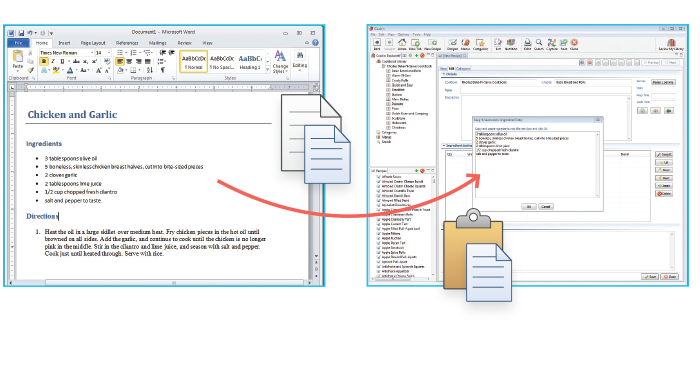This screenshot has width=700, height=383.
Task: Open the File tab in Word
Action: tap(18, 43)
